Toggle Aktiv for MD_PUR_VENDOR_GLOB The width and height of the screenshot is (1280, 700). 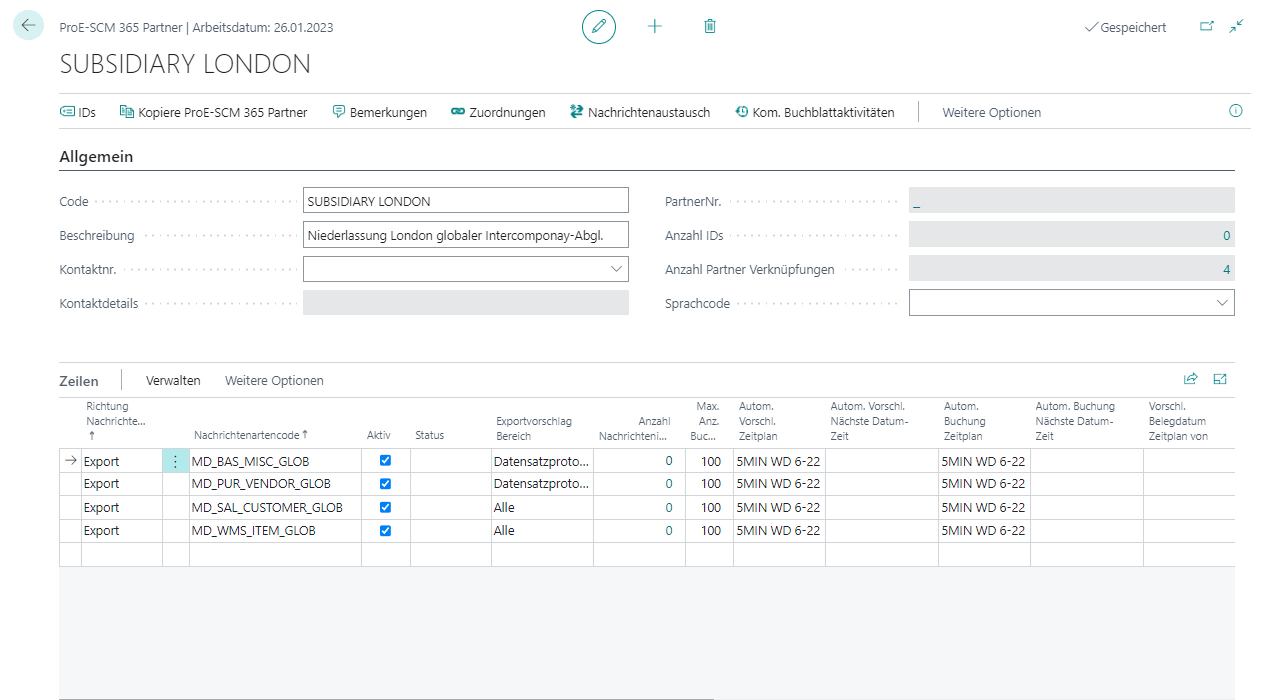(x=385, y=483)
